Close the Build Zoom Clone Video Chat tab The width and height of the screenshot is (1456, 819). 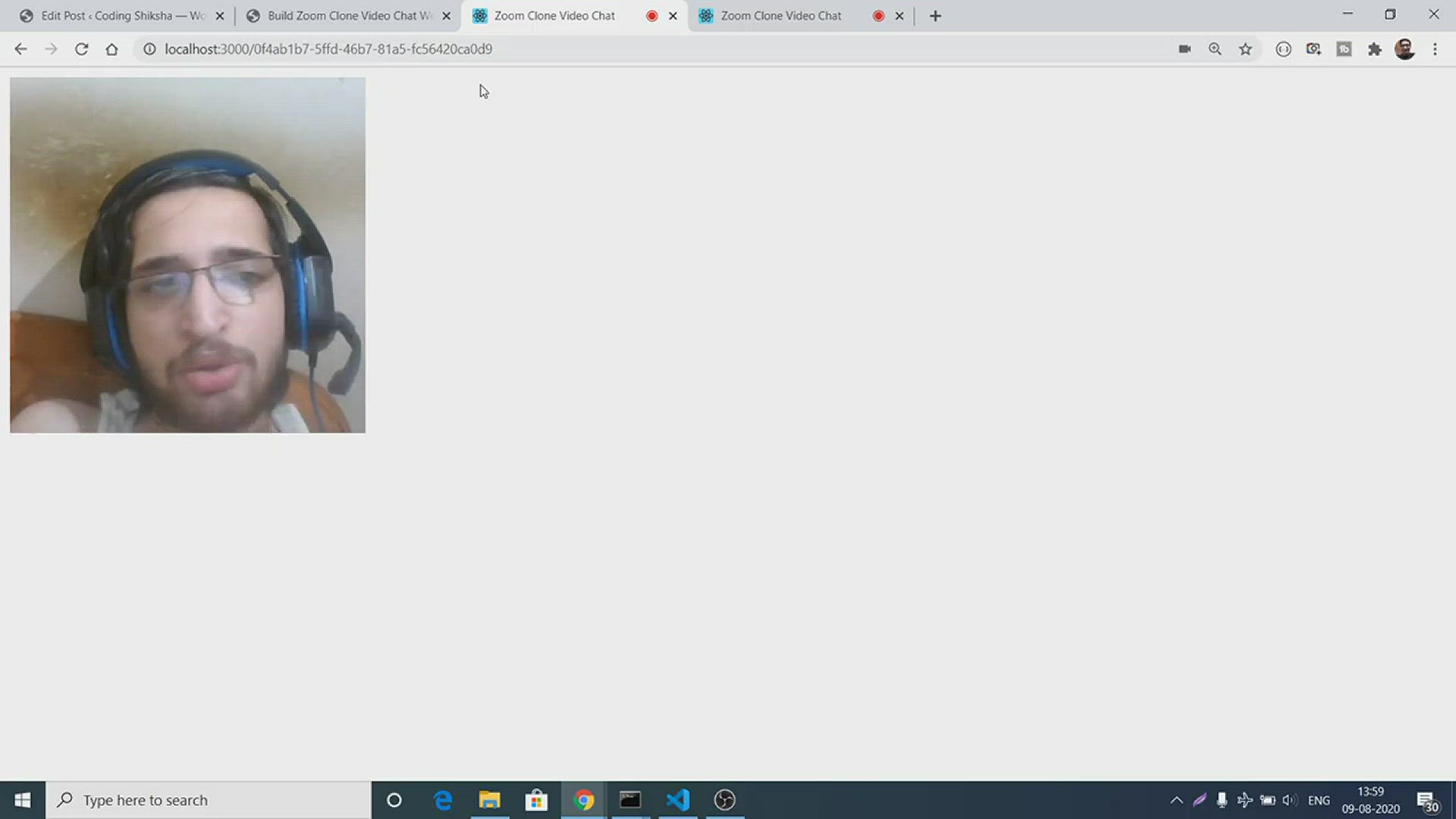[446, 16]
